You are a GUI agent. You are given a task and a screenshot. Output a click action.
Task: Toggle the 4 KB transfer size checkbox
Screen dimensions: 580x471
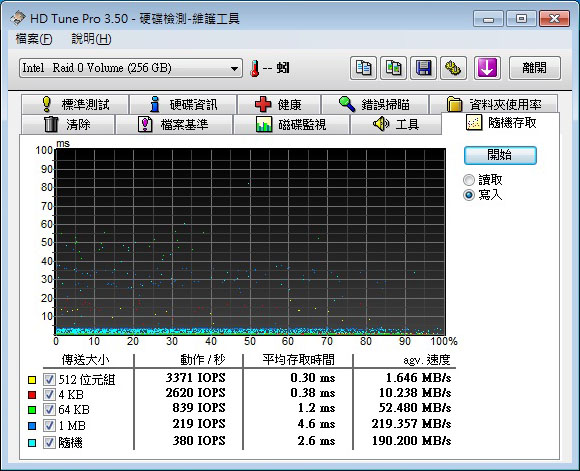pyautogui.click(x=49, y=394)
